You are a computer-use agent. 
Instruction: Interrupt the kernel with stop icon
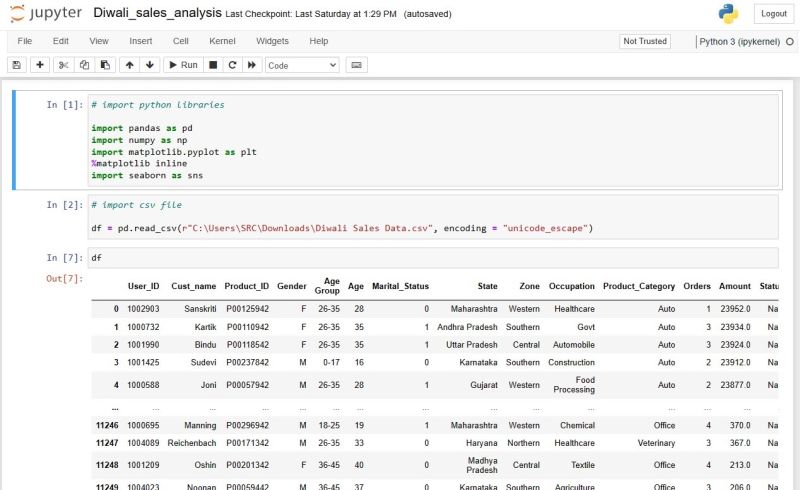click(213, 65)
